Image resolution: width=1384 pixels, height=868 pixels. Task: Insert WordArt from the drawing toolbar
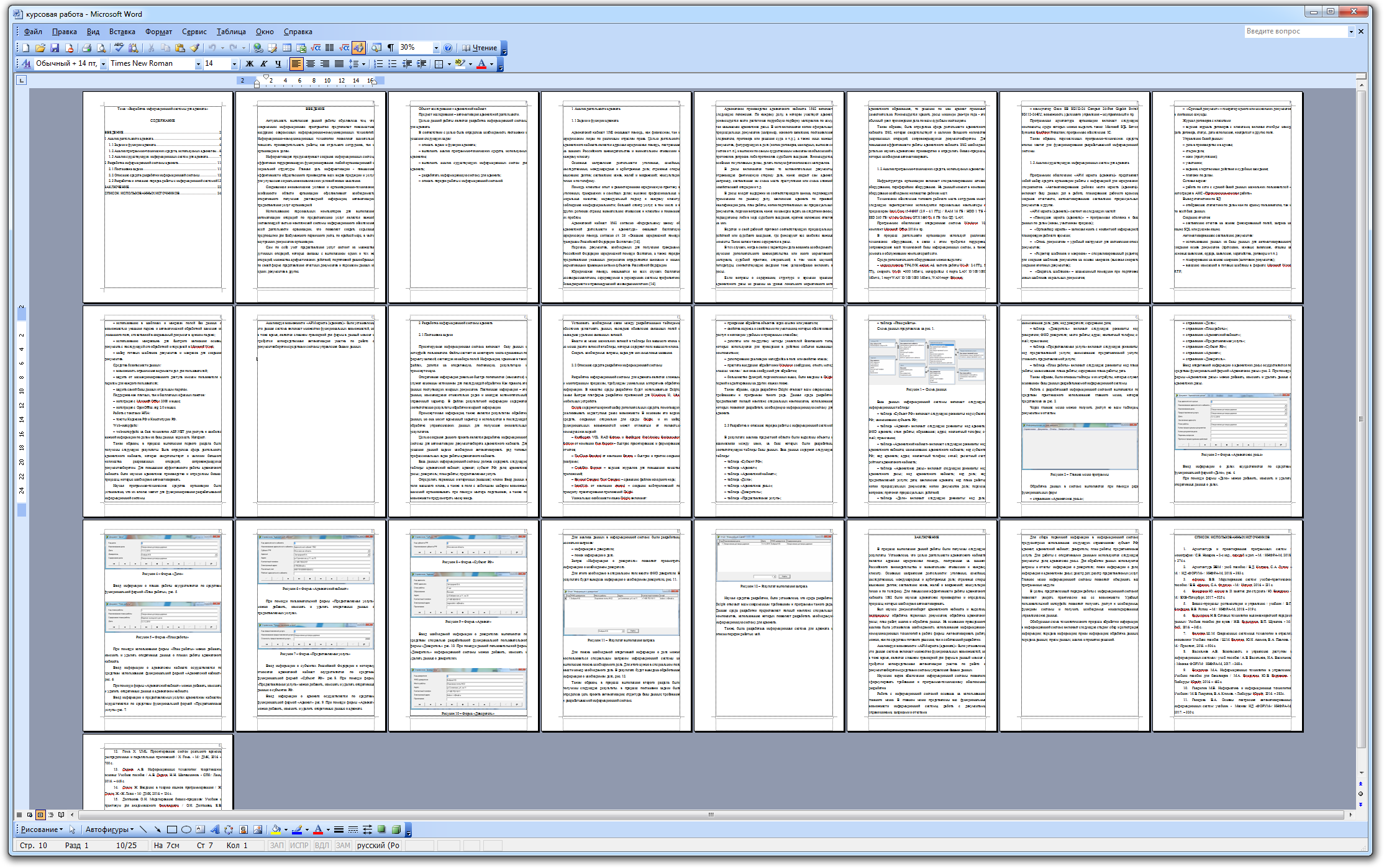[x=215, y=830]
